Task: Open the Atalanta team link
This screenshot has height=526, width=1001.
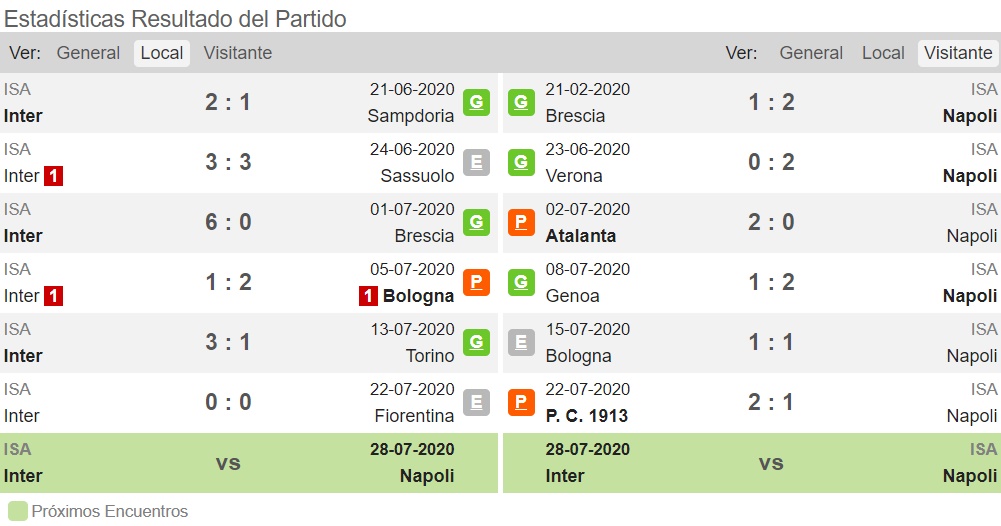Action: (580, 236)
